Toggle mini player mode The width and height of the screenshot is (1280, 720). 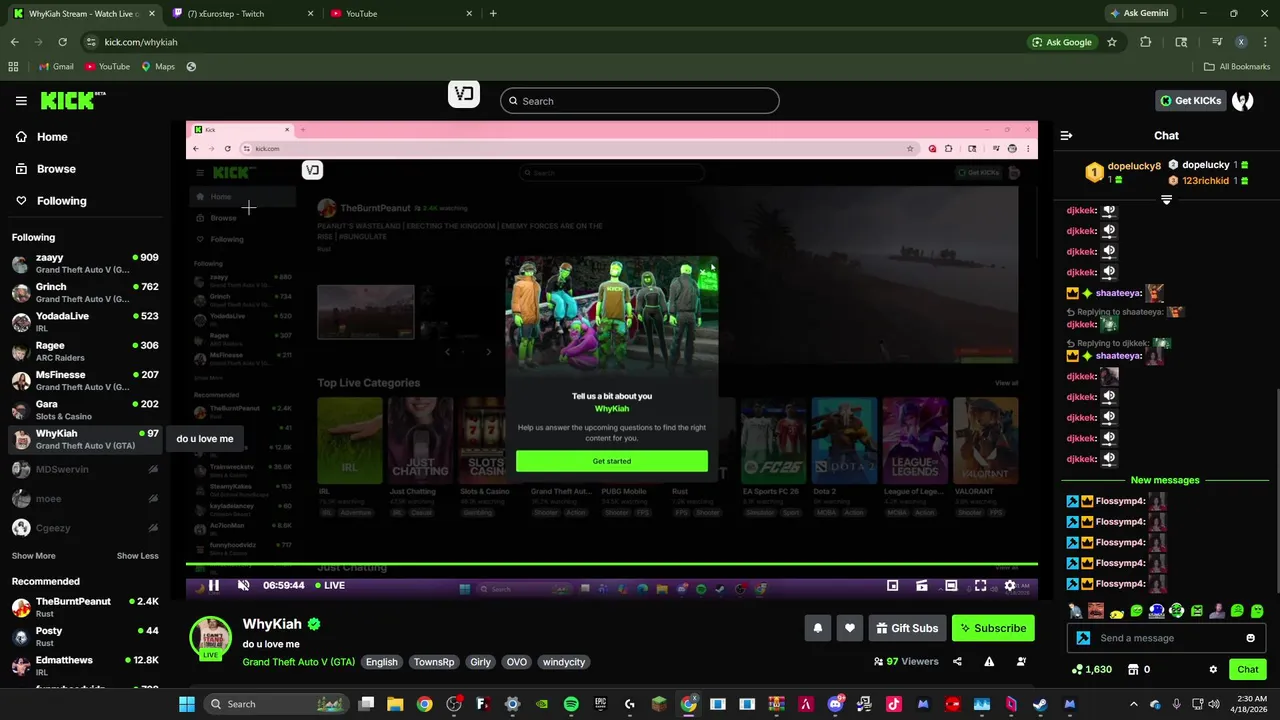[x=893, y=586]
